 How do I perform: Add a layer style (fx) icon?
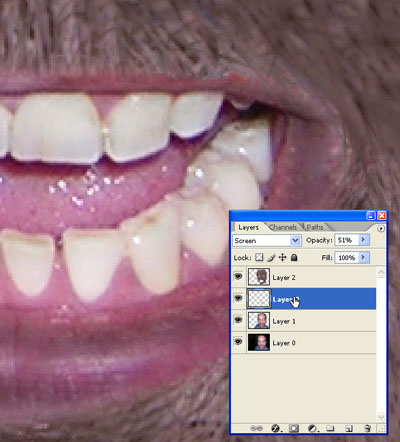click(275, 428)
